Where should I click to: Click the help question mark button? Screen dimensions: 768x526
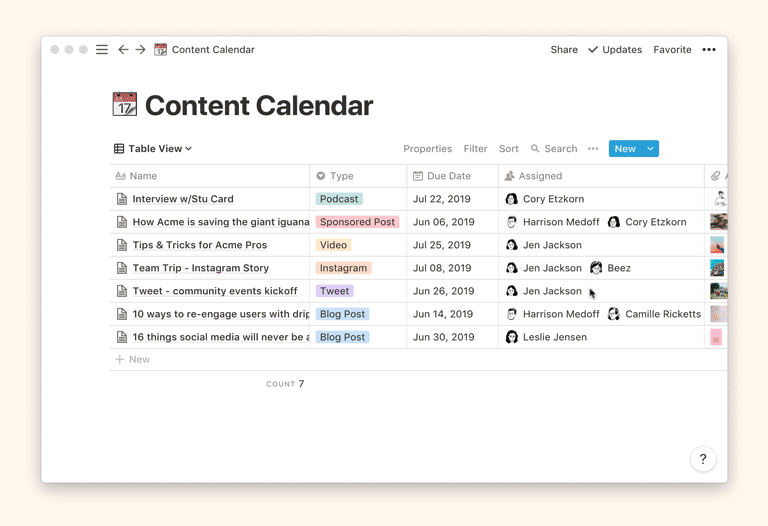(x=703, y=459)
